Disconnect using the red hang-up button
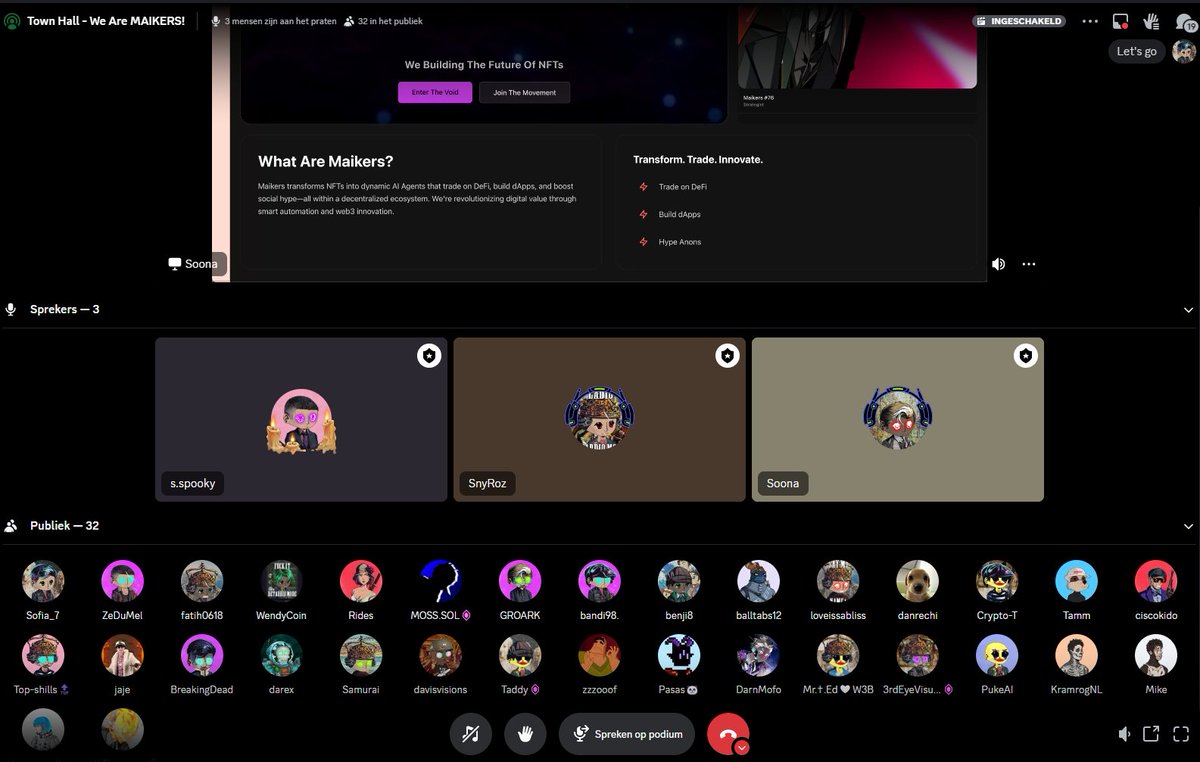 click(728, 734)
